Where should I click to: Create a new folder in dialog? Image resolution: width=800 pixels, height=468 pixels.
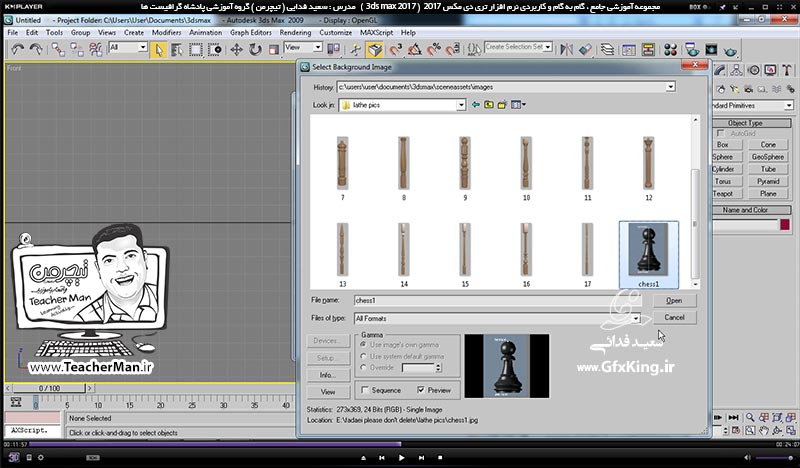(x=502, y=105)
